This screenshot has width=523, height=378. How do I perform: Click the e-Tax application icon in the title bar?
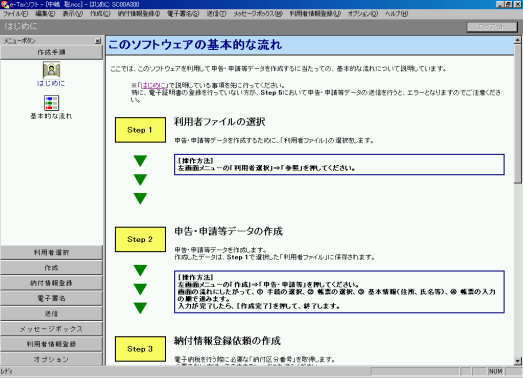coord(4,4)
